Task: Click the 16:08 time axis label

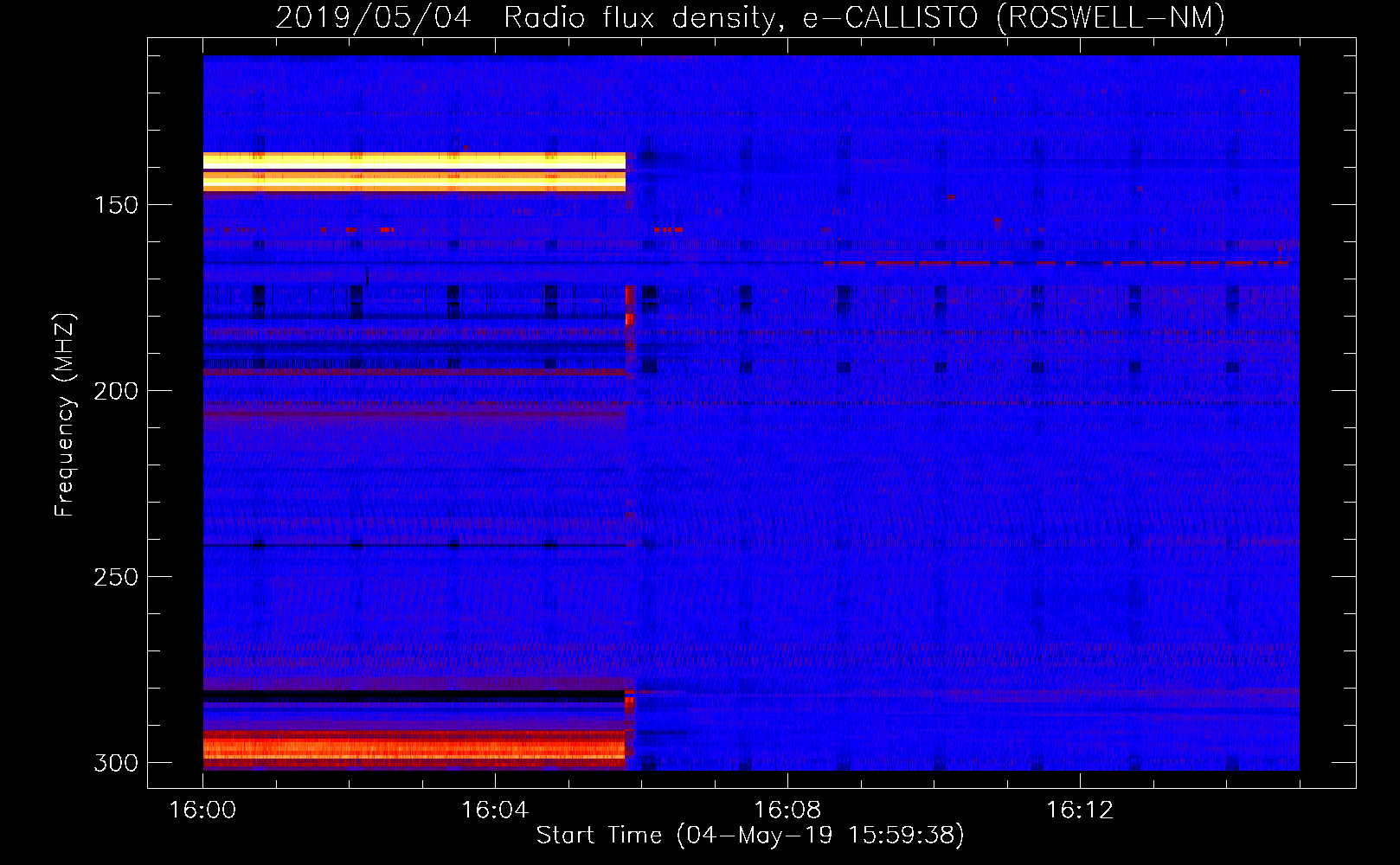Action: (x=787, y=811)
